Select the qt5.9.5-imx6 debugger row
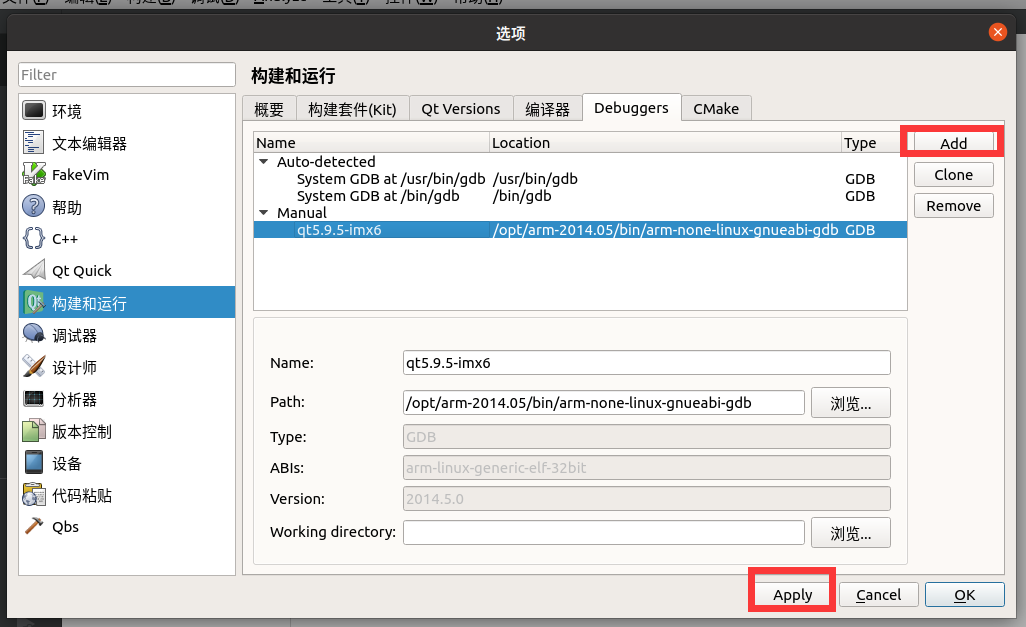1026x627 pixels. coord(580,230)
